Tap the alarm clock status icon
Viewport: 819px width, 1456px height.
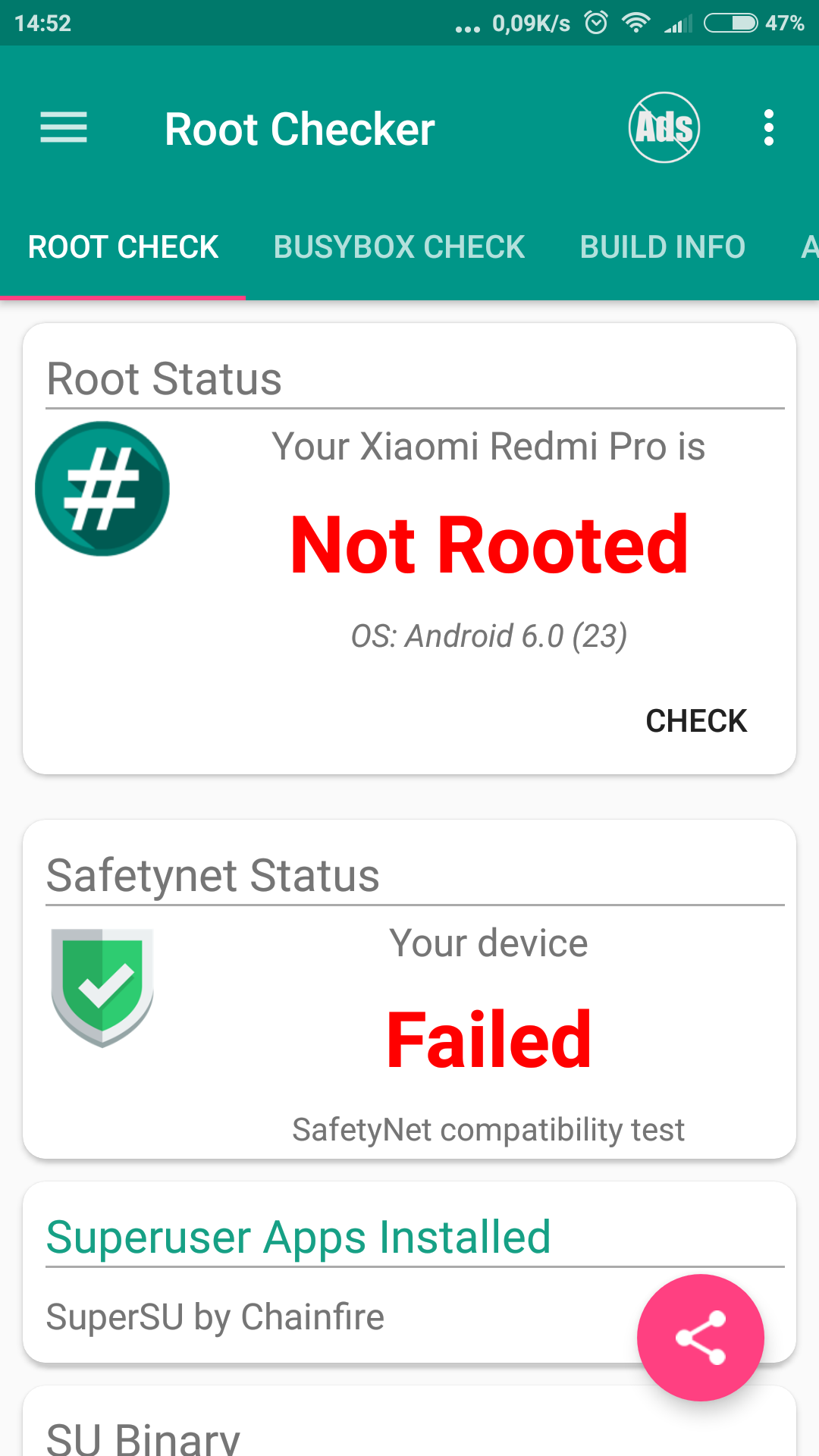tap(596, 23)
